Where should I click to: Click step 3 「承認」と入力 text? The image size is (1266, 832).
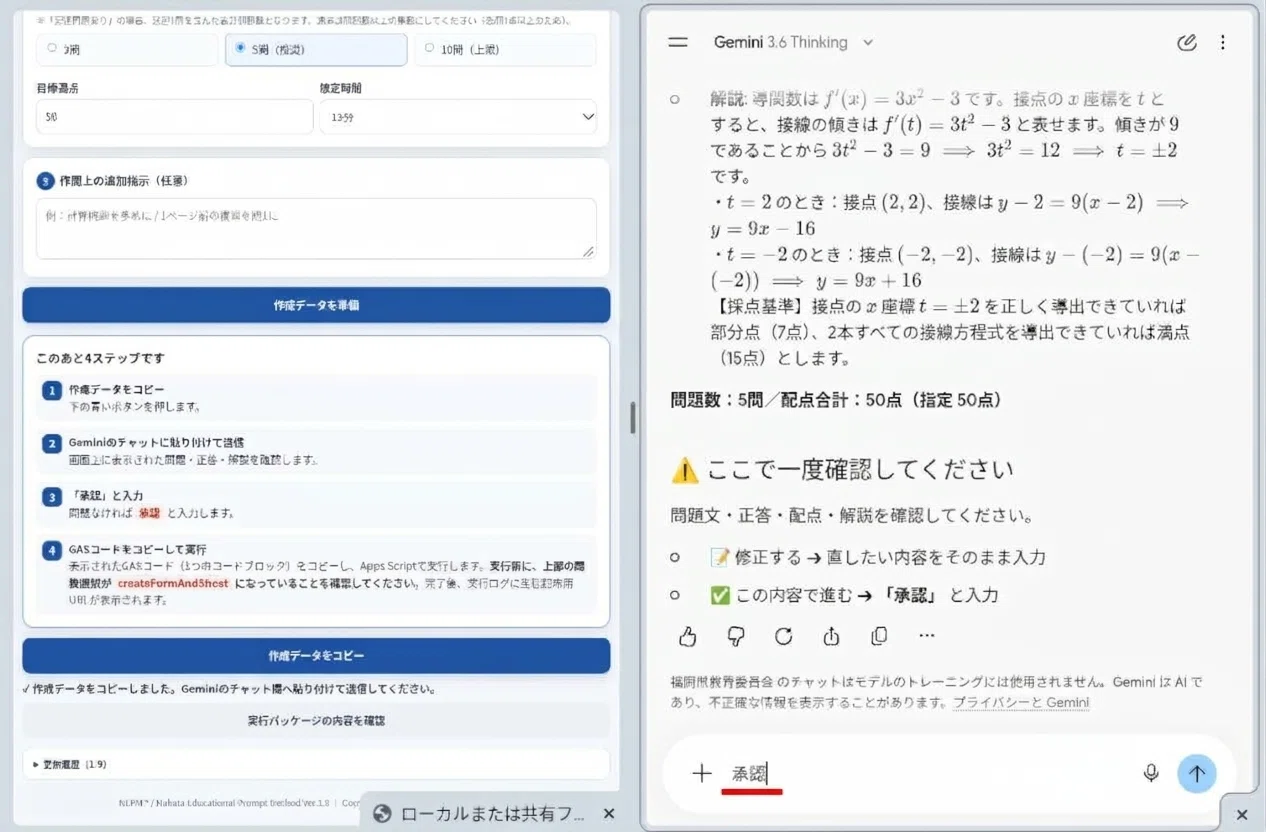106,496
